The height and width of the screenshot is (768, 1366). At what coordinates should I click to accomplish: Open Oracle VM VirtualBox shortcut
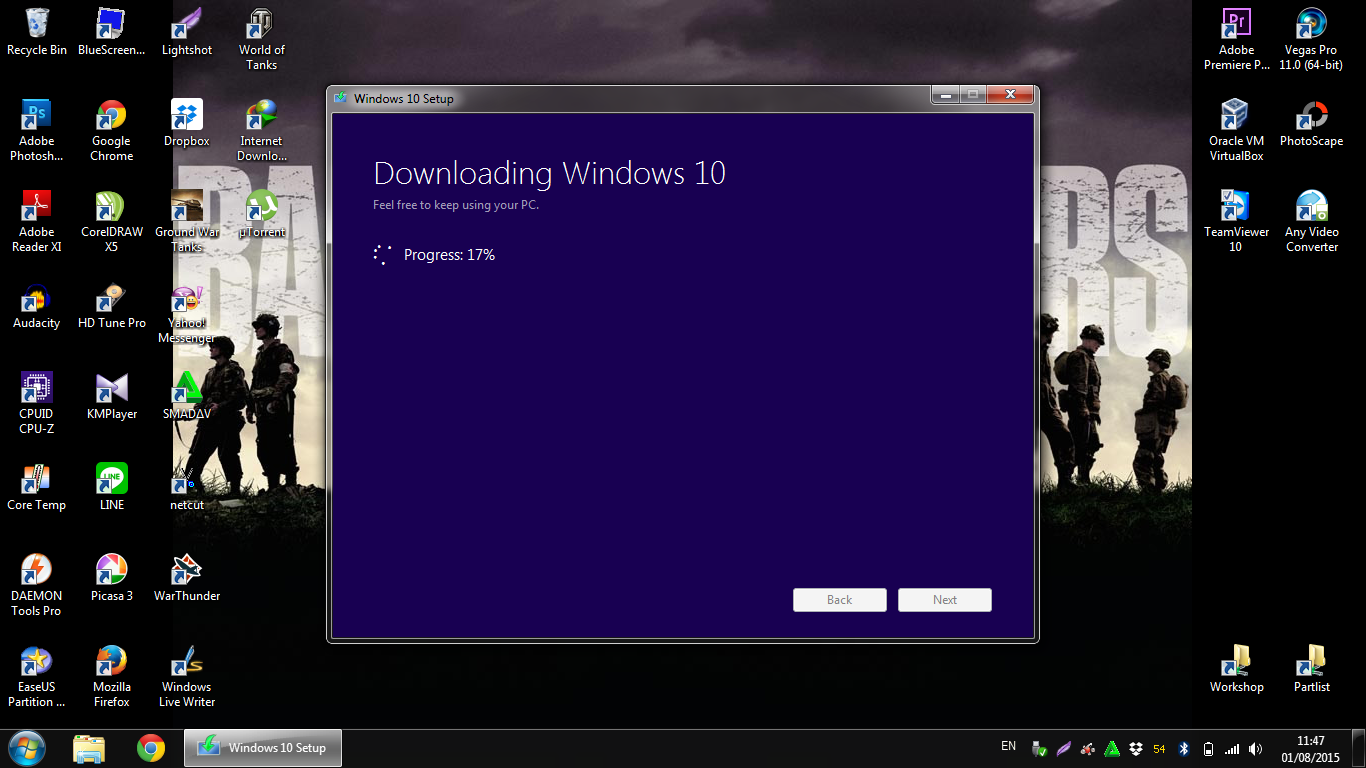[x=1237, y=130]
